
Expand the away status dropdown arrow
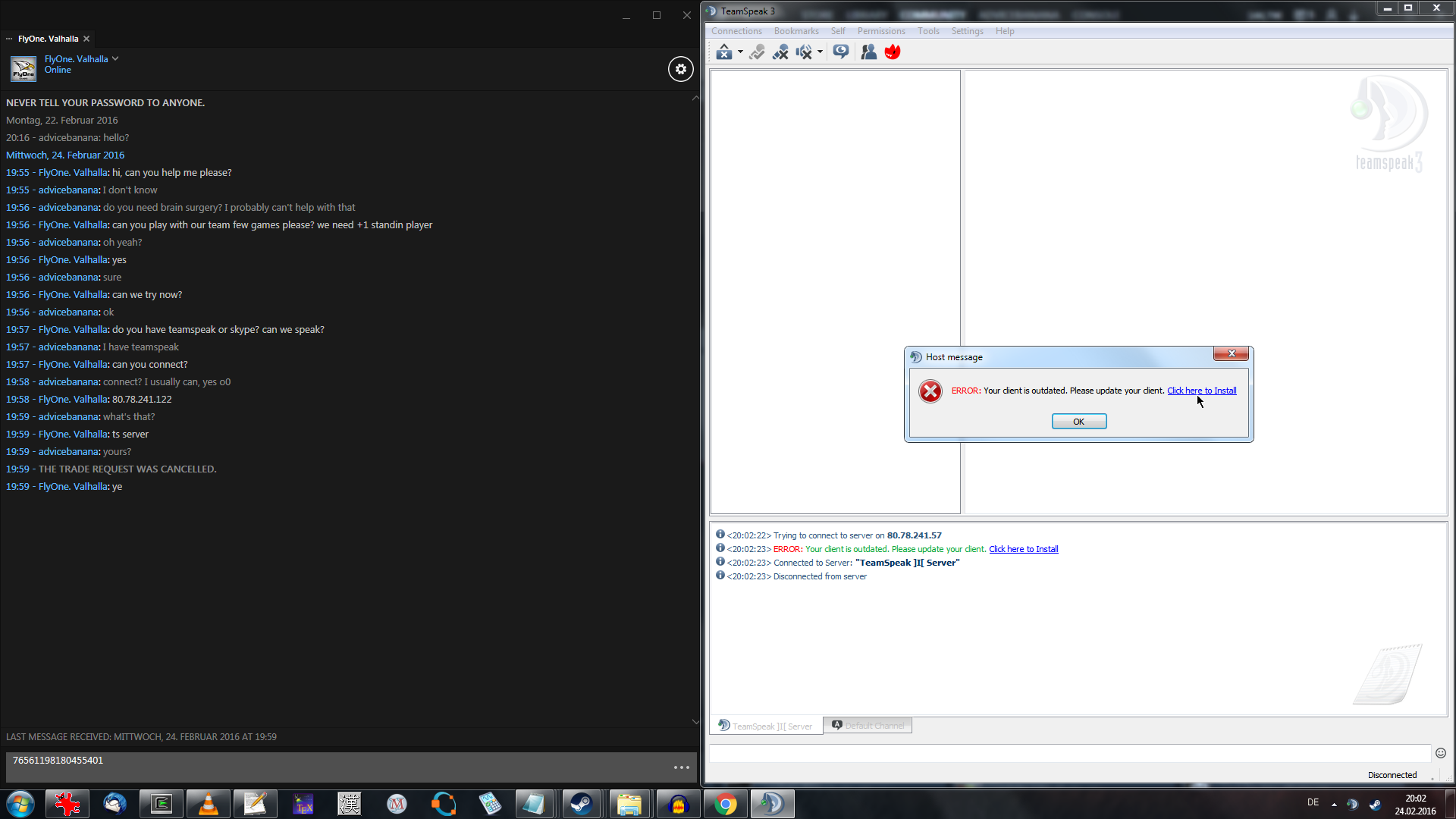click(x=740, y=52)
